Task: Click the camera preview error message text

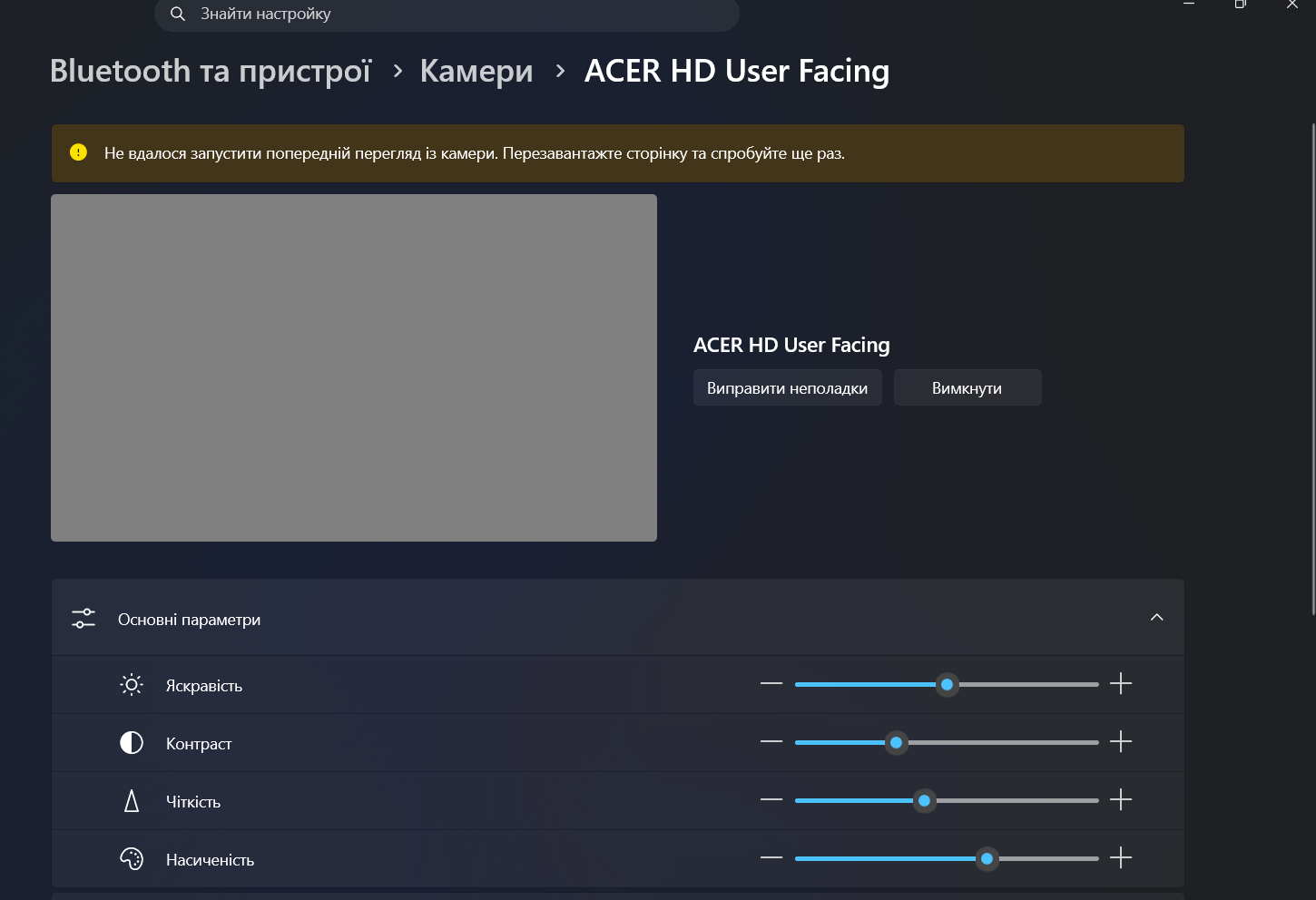Action: pyautogui.click(x=475, y=153)
